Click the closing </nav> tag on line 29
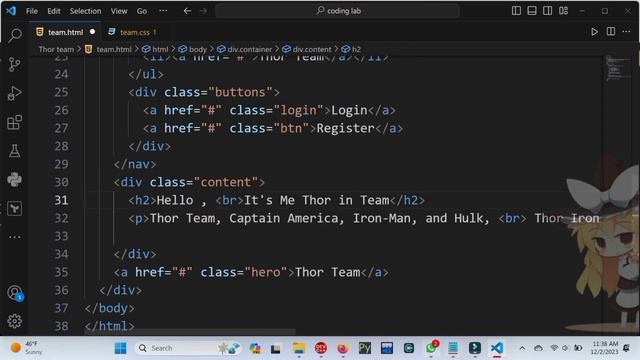640x360 pixels. tap(135, 164)
